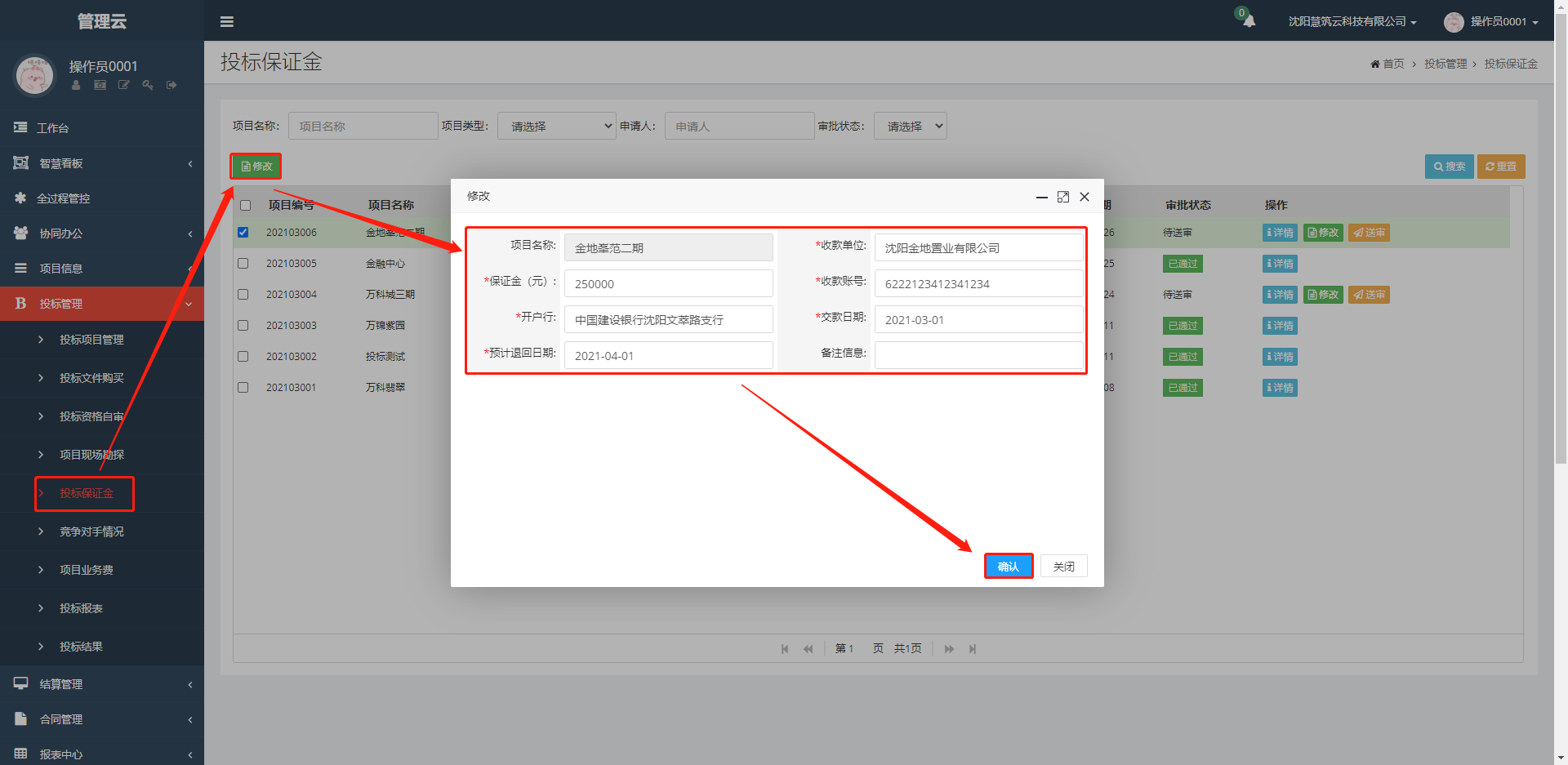Viewport: 1568px width, 765px height.
Task: Check the row 202103003 checkbox
Action: tap(243, 325)
